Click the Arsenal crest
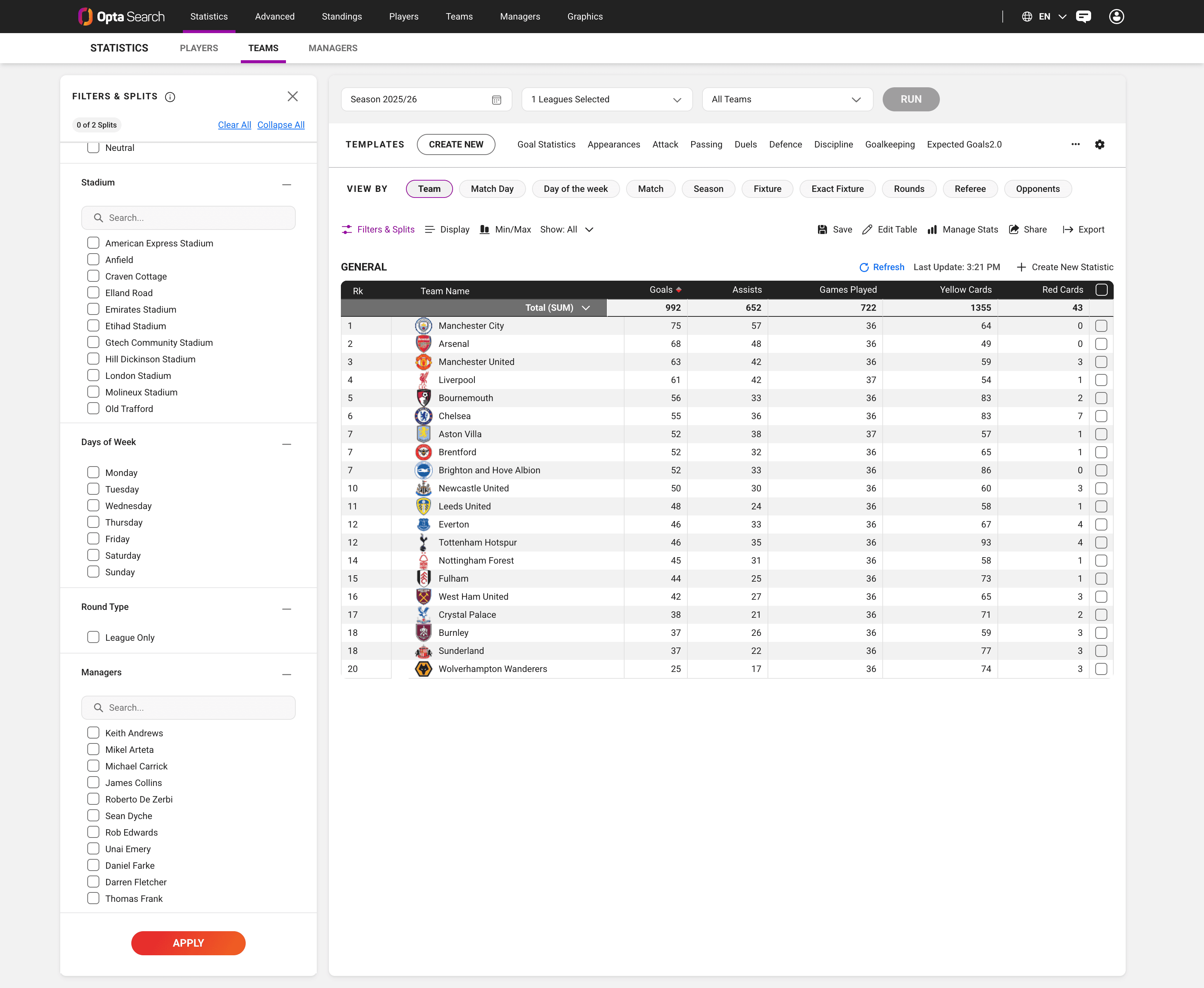The width and height of the screenshot is (1204, 988). tap(423, 344)
